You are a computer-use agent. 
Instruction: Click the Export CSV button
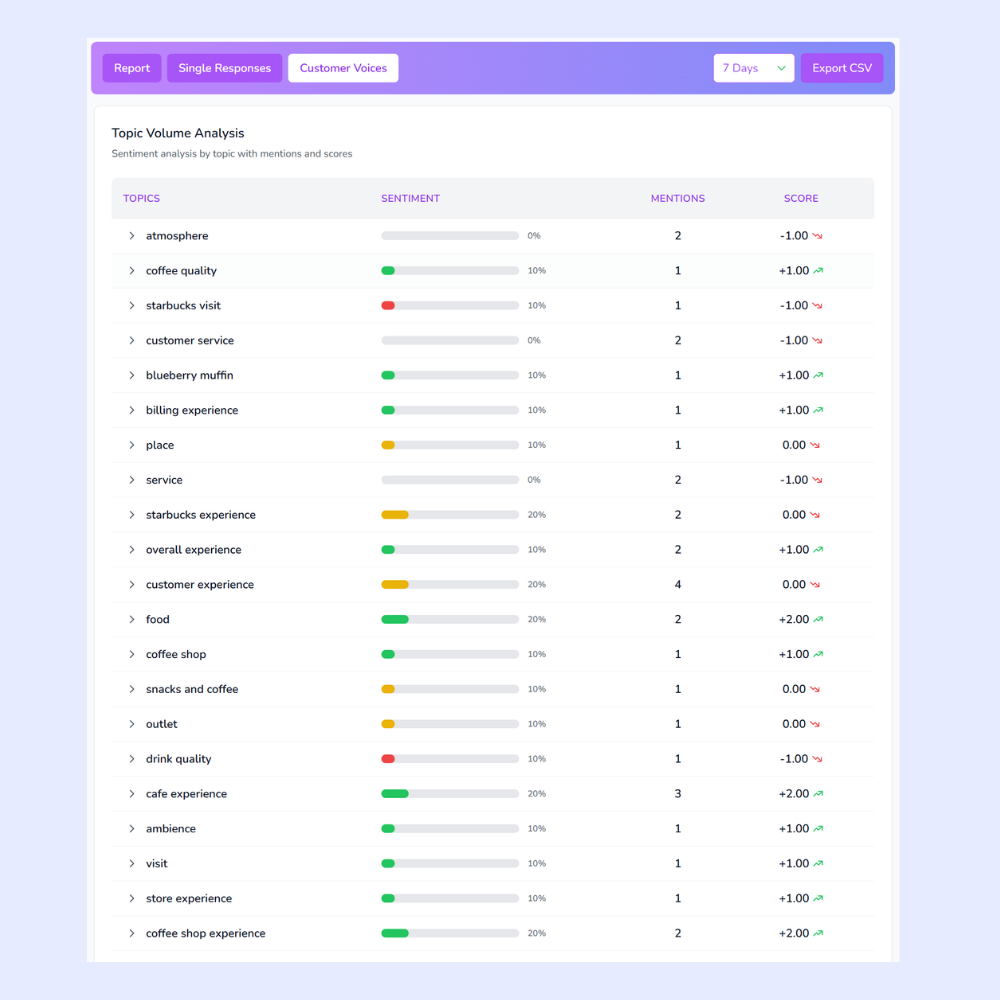[x=841, y=68]
